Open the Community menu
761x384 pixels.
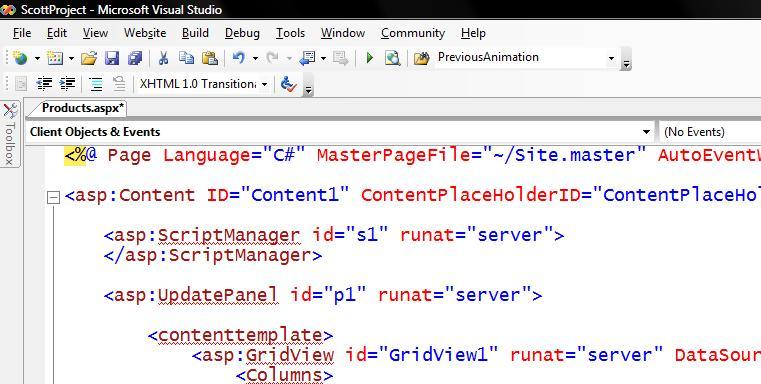coord(413,33)
